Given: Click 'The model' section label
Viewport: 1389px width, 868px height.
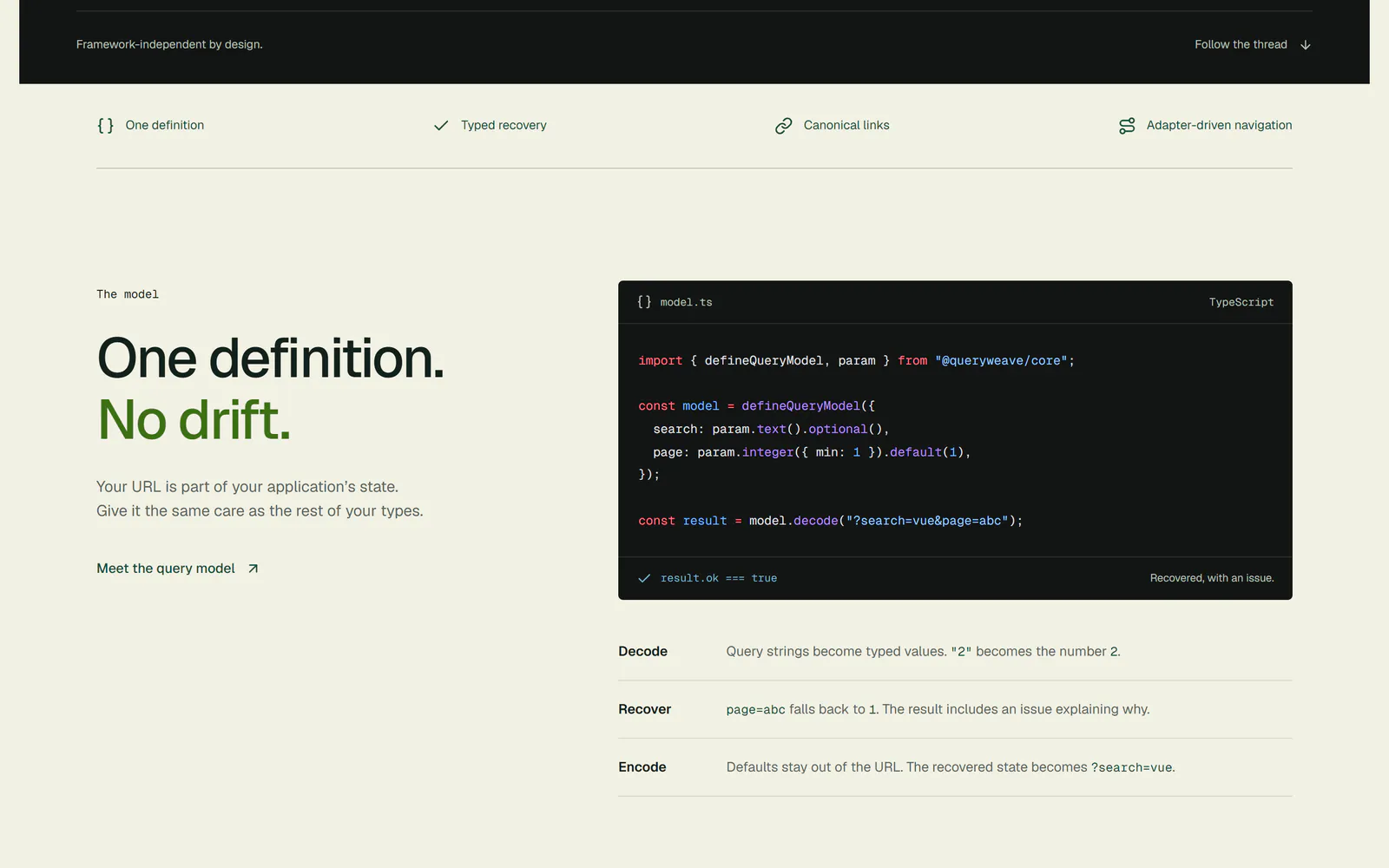Looking at the screenshot, I should [x=128, y=294].
